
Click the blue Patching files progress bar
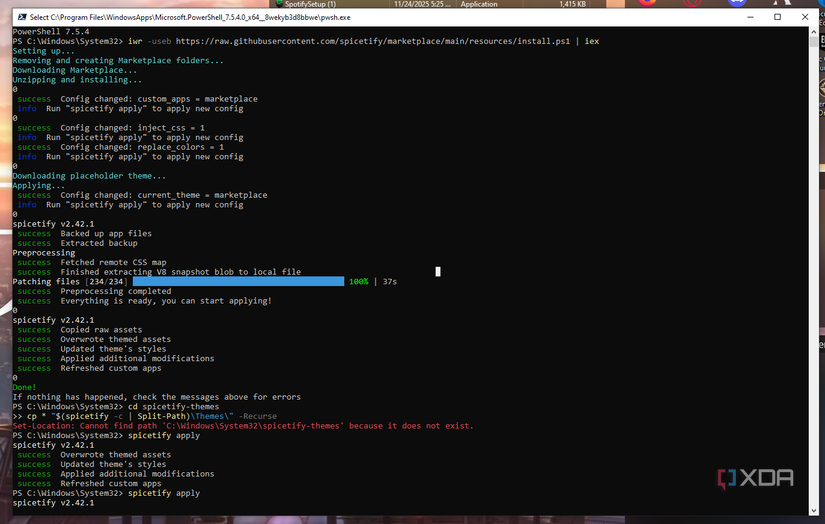(238, 281)
